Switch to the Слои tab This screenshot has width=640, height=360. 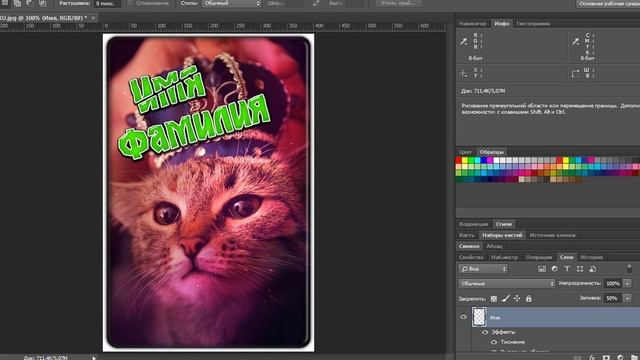pyautogui.click(x=567, y=257)
